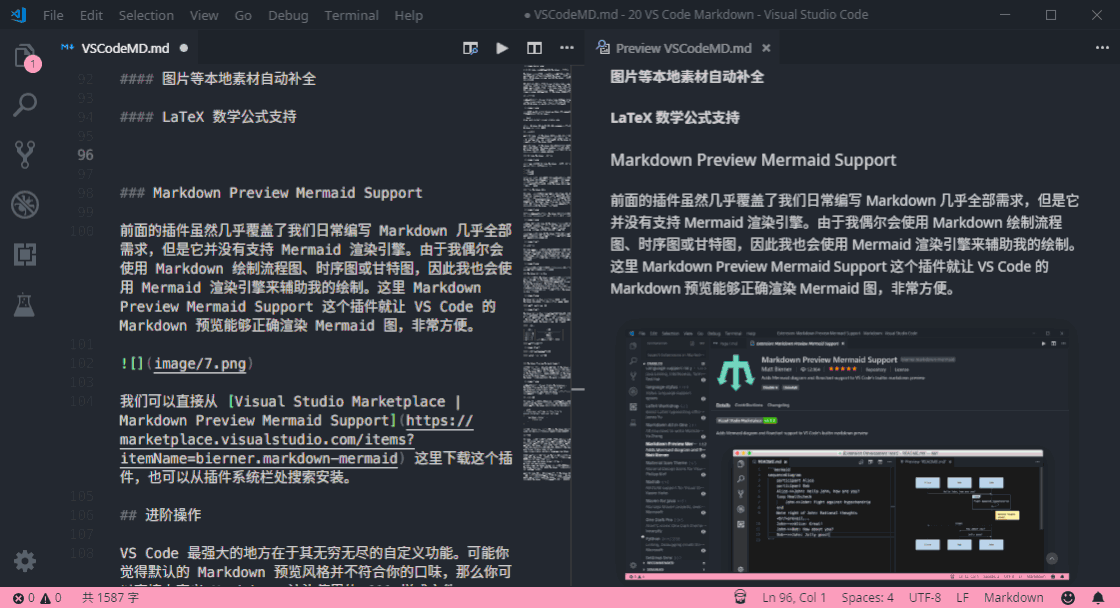
Task: Click preview heading 'Markdown Preview Mermaid Support'
Action: click(753, 160)
